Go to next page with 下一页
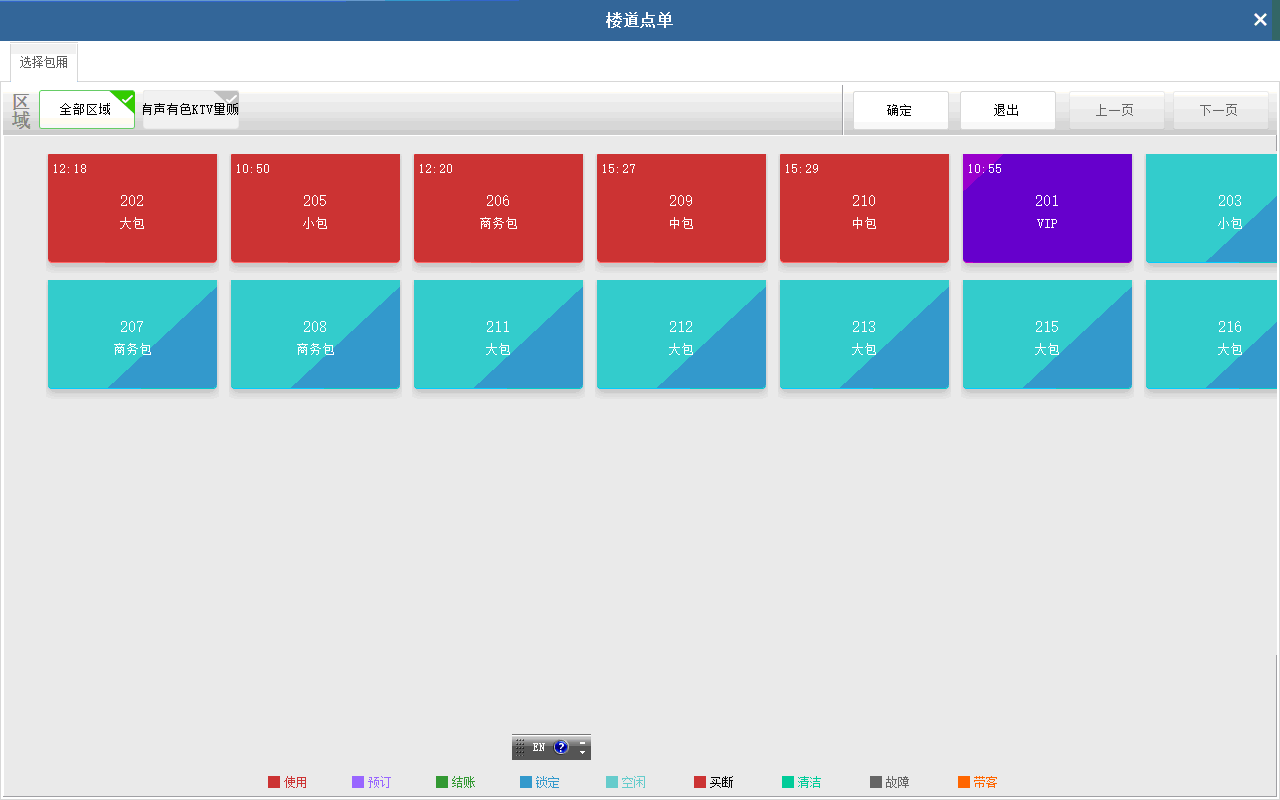This screenshot has height=800, width=1280. 1220,110
